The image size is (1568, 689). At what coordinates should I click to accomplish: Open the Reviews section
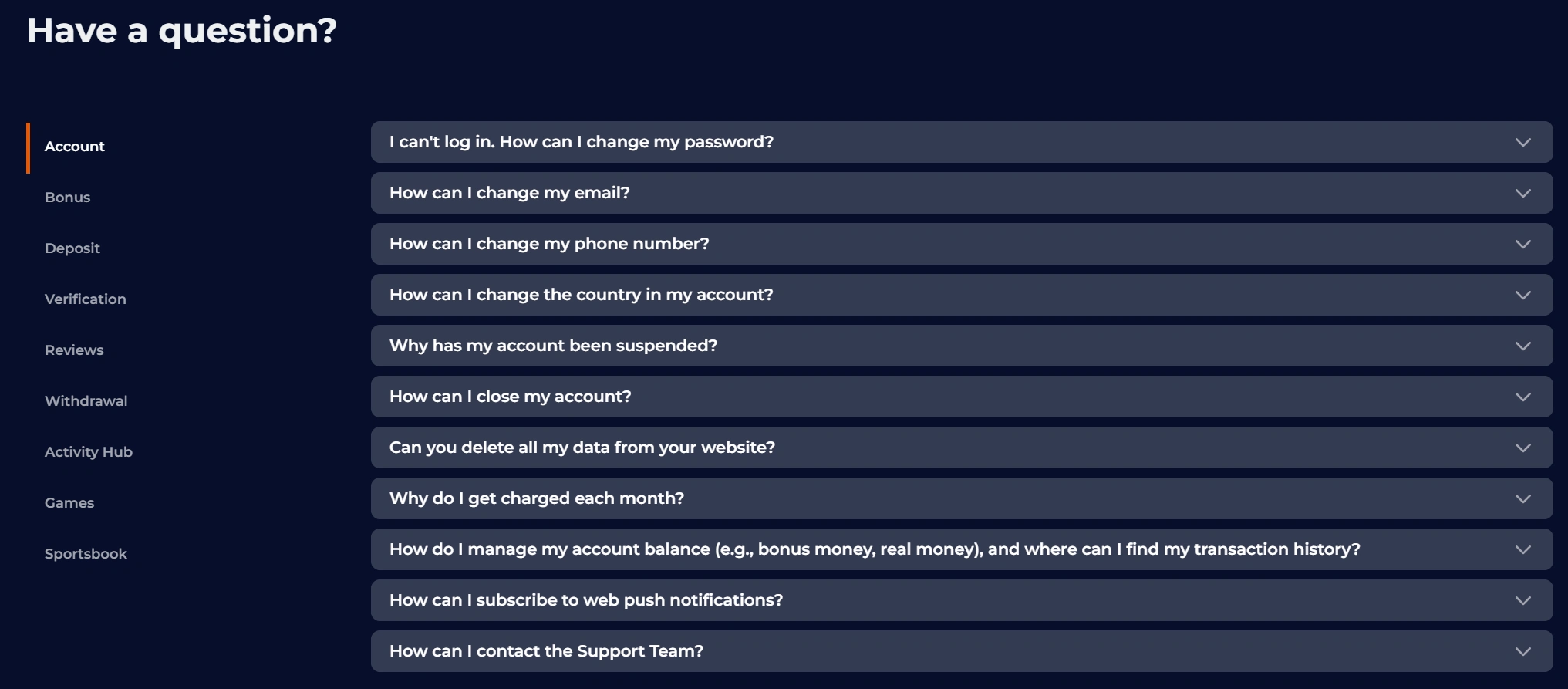coord(74,350)
